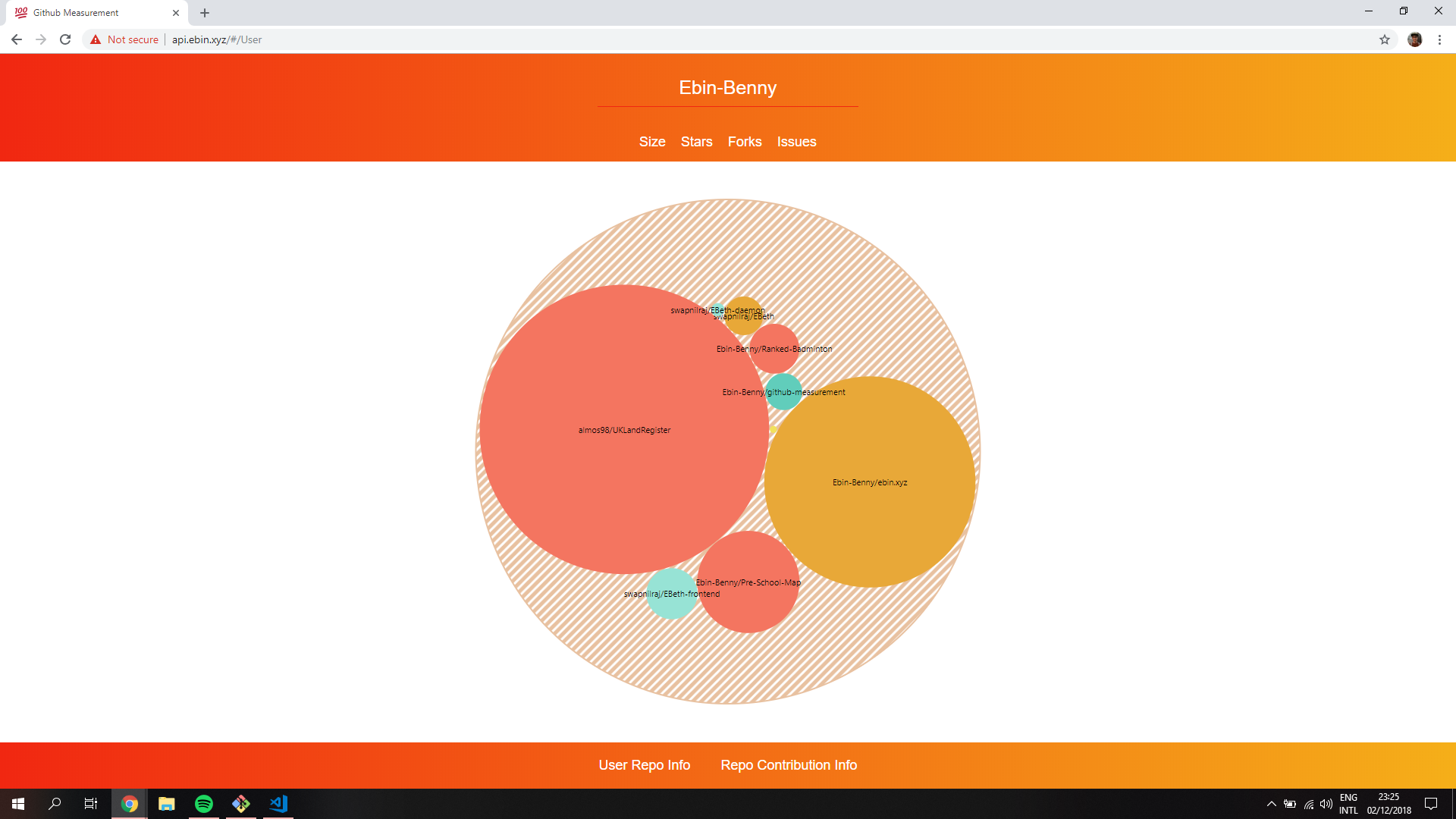Click the address bar URL field
Viewport: 1456px width, 819px height.
607,39
